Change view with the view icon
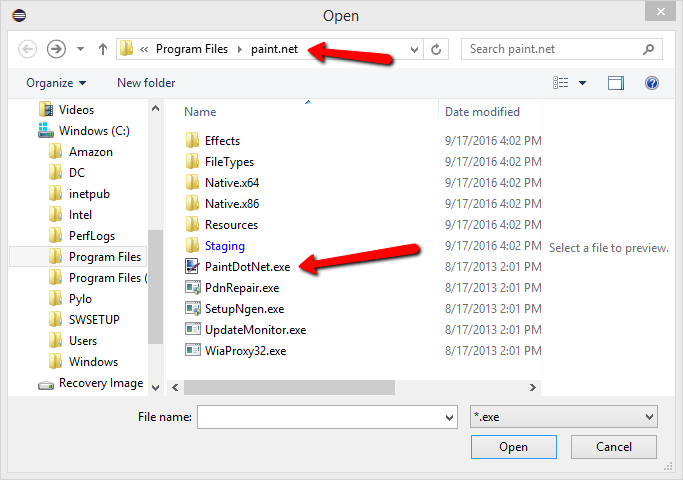Screen dimensions: 683x480 (x=561, y=83)
